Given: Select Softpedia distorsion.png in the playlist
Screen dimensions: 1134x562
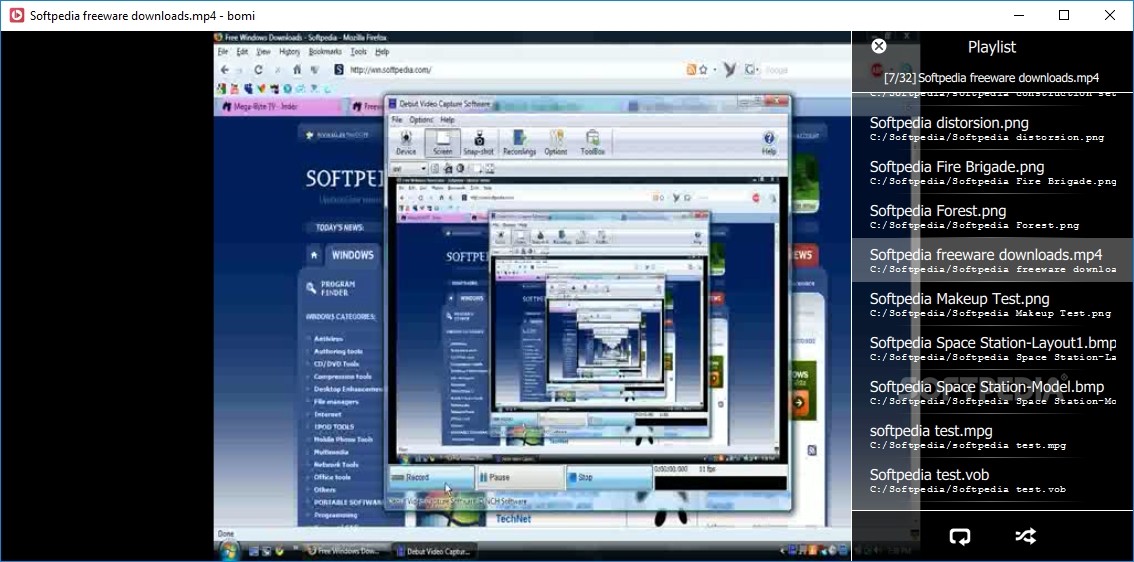Looking at the screenshot, I should point(992,129).
